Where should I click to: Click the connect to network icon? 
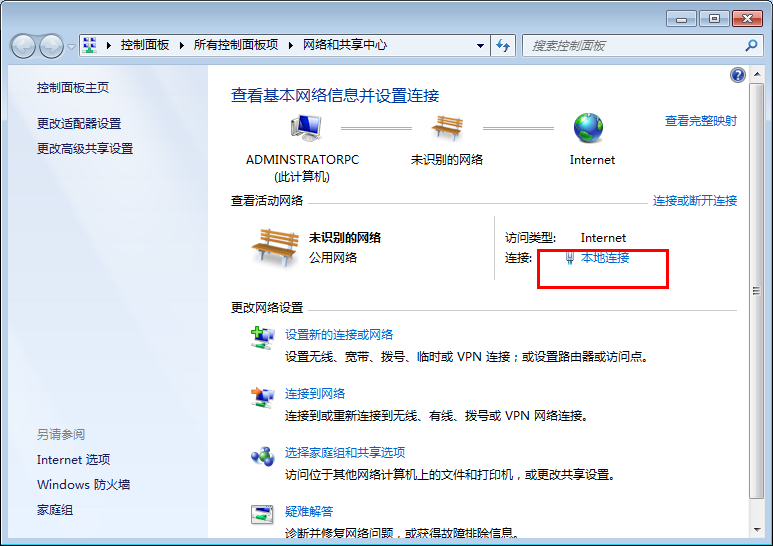point(262,397)
